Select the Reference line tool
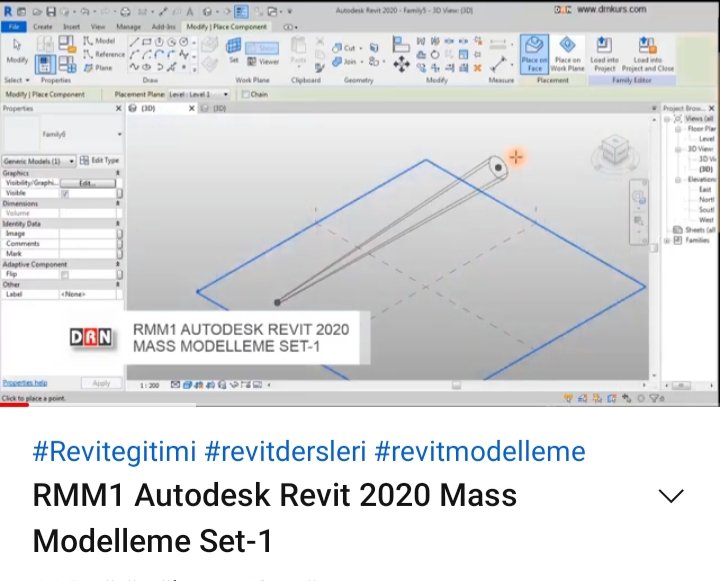Image resolution: width=720 pixels, height=581 pixels. tap(104, 54)
